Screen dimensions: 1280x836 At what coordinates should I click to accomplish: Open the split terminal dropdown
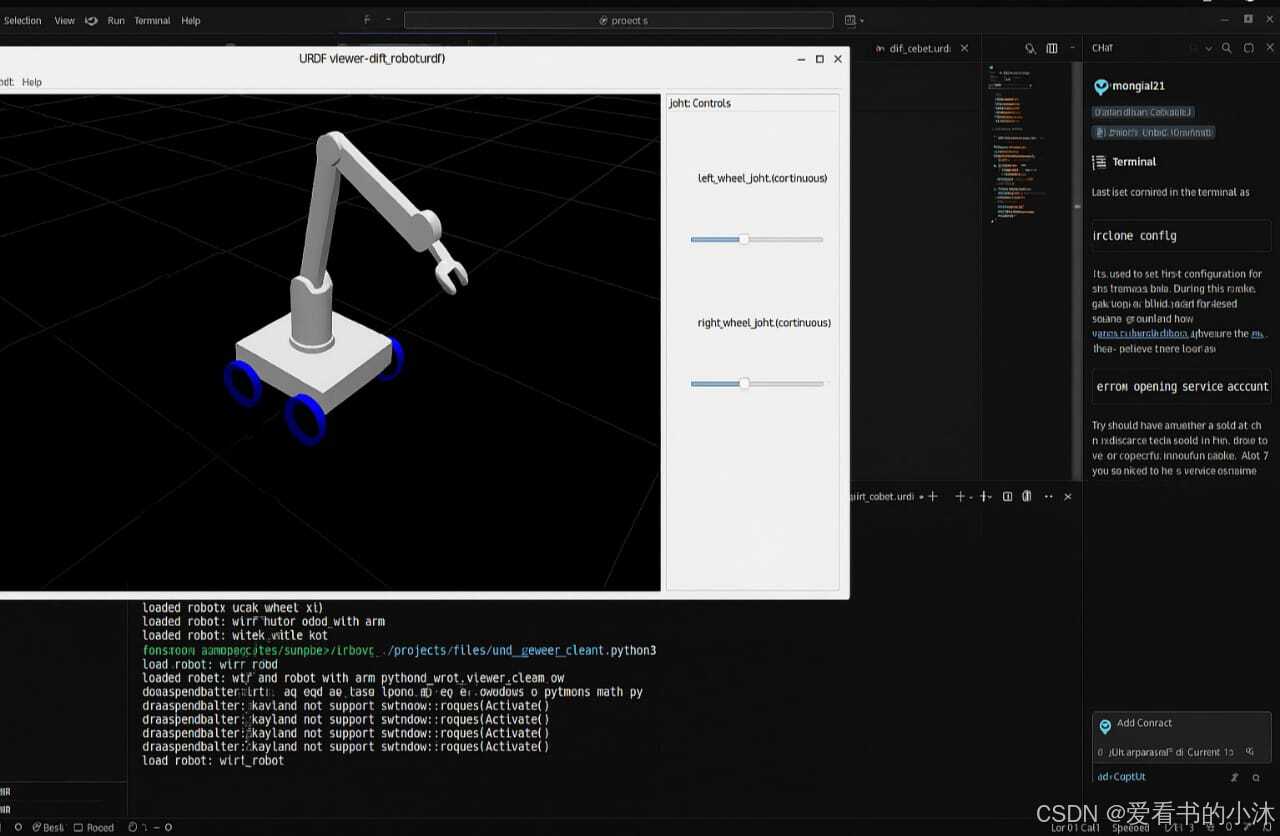point(986,496)
